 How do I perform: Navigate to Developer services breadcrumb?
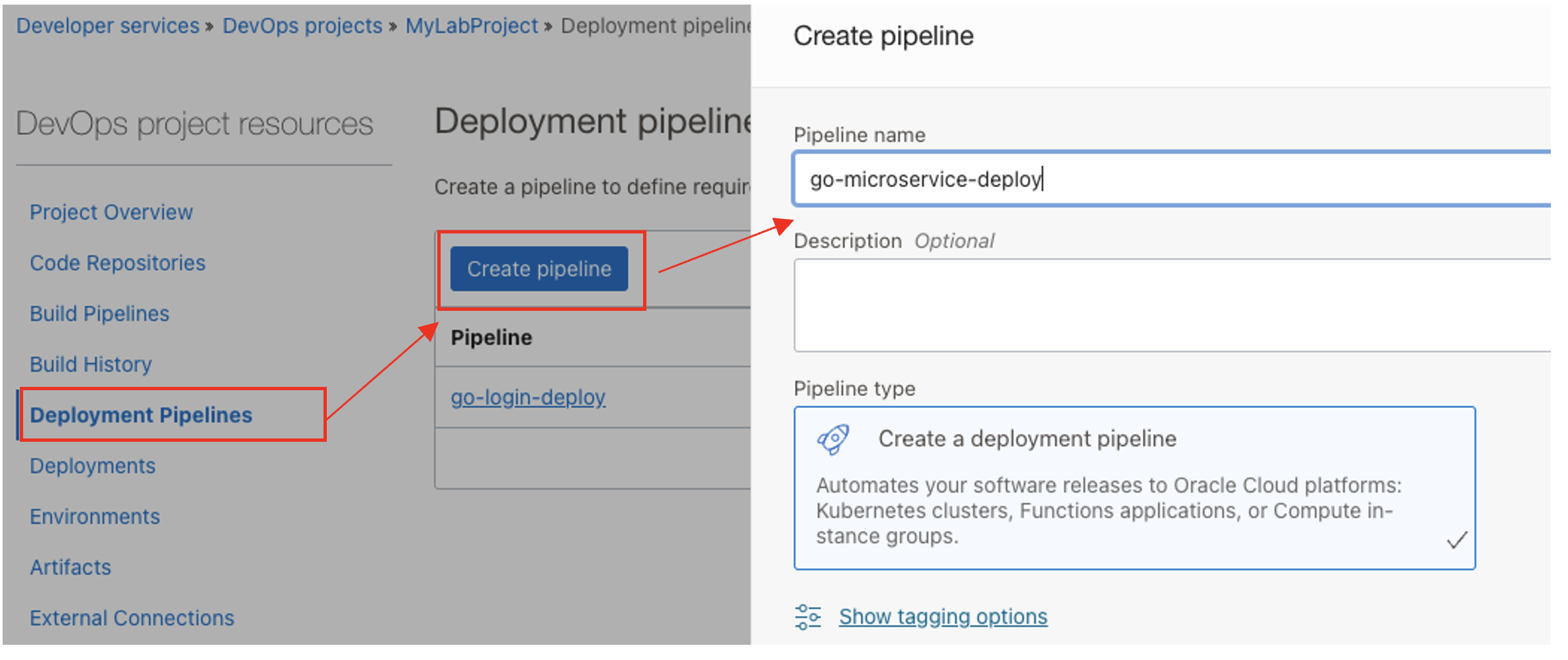pyautogui.click(x=107, y=25)
